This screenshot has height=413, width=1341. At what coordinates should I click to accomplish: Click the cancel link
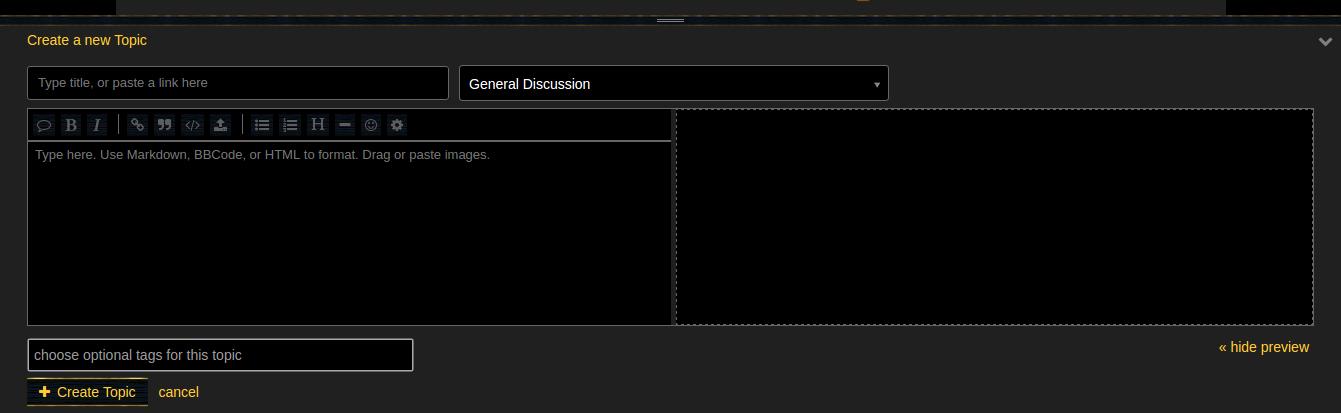(x=178, y=392)
